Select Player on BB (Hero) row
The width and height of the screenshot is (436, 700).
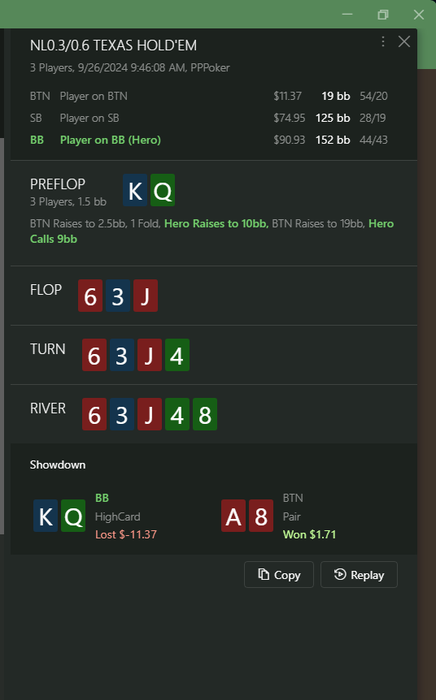point(209,140)
